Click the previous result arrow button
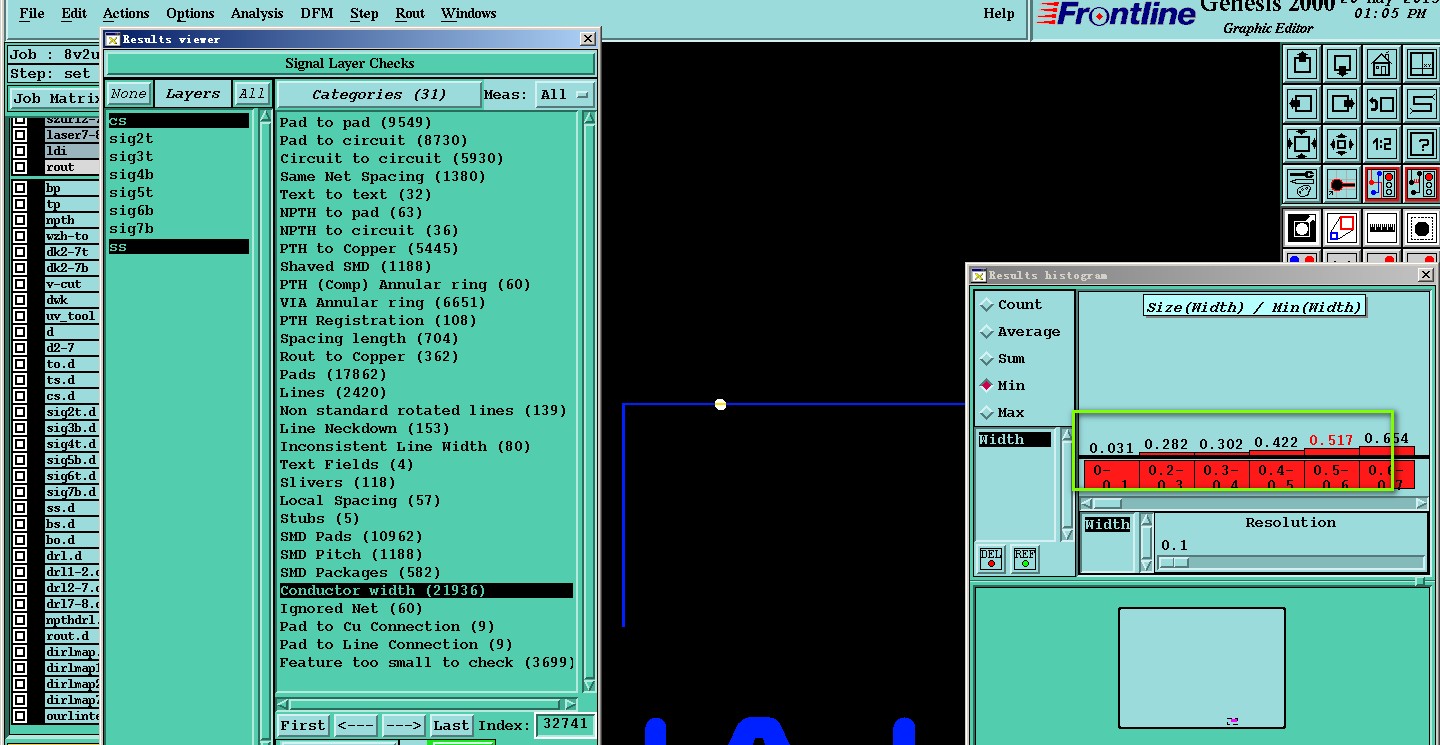 tap(356, 726)
